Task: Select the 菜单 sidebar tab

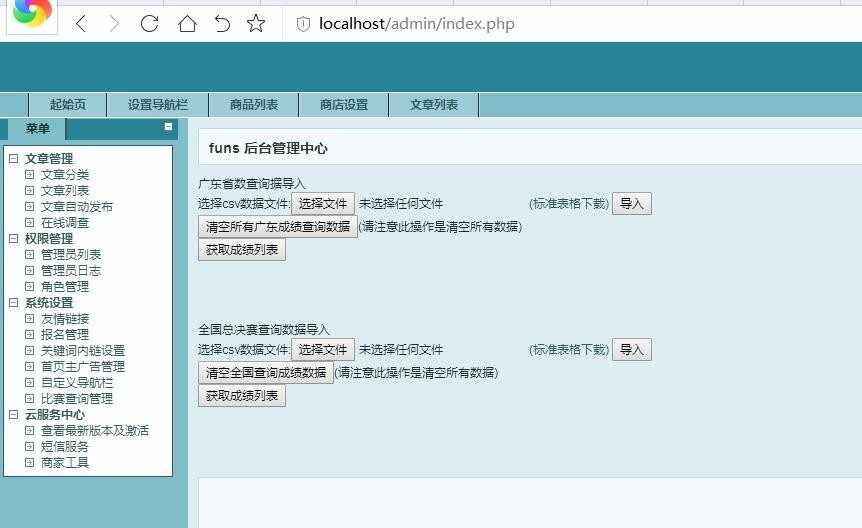Action: coord(37,129)
